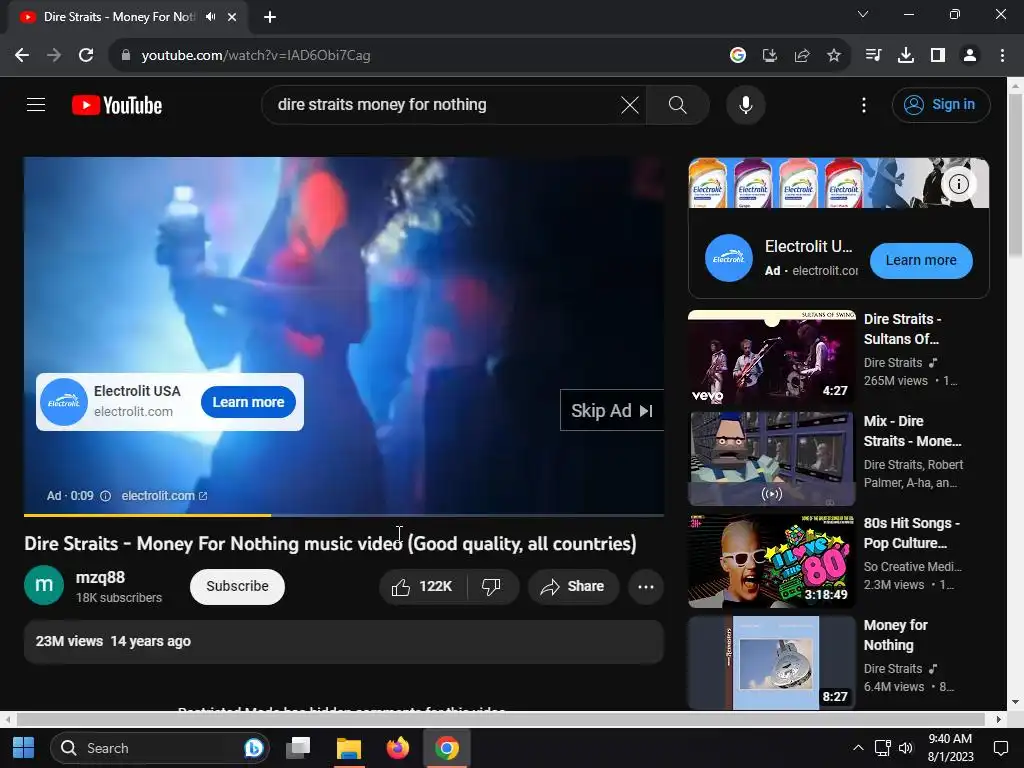The width and height of the screenshot is (1024, 768).
Task: Go back with the browser back arrow
Action: tap(22, 56)
